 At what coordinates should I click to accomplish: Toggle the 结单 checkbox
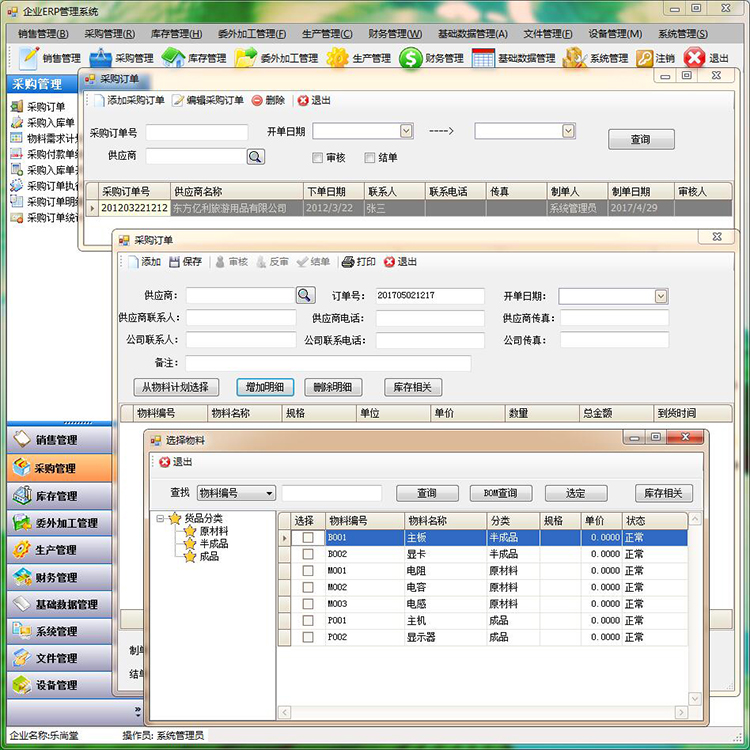point(369,157)
